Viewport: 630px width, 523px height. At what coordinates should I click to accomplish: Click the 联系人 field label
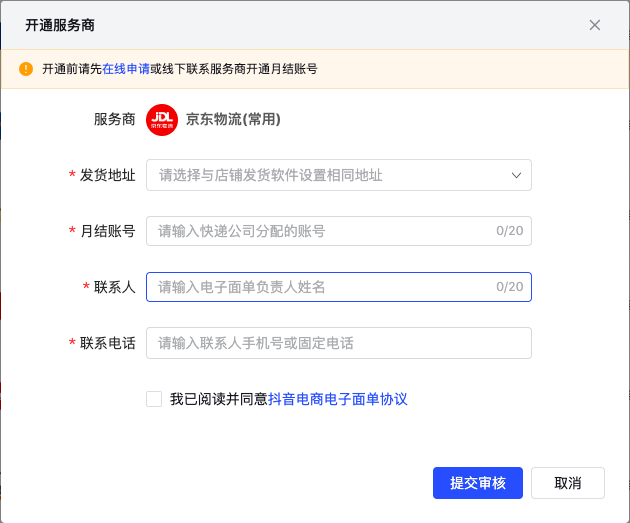coord(115,287)
